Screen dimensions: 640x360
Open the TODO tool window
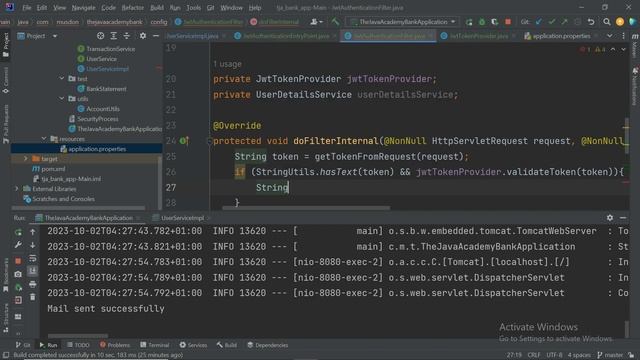(78, 345)
